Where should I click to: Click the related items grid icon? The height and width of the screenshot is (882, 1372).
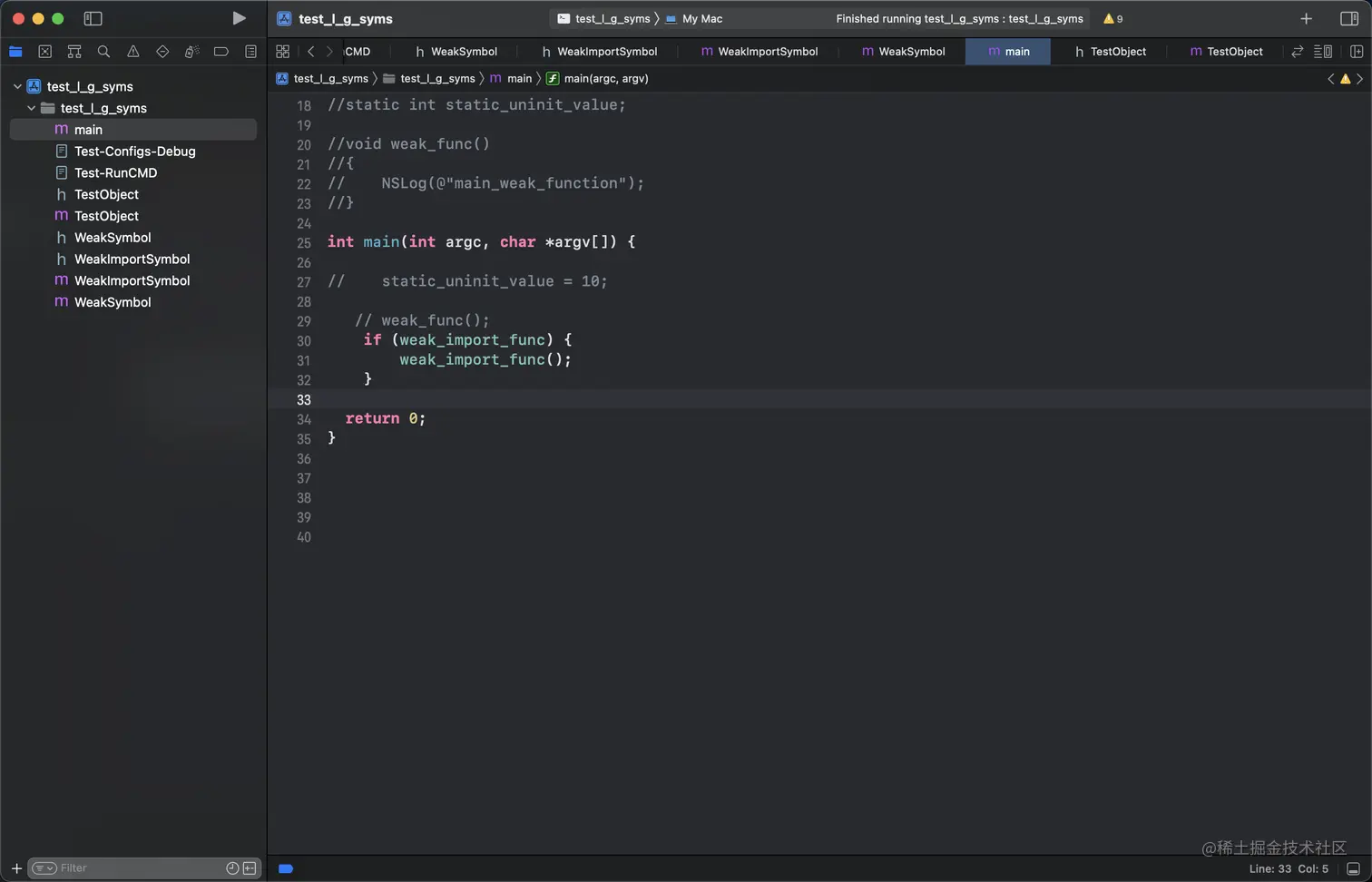[283, 52]
